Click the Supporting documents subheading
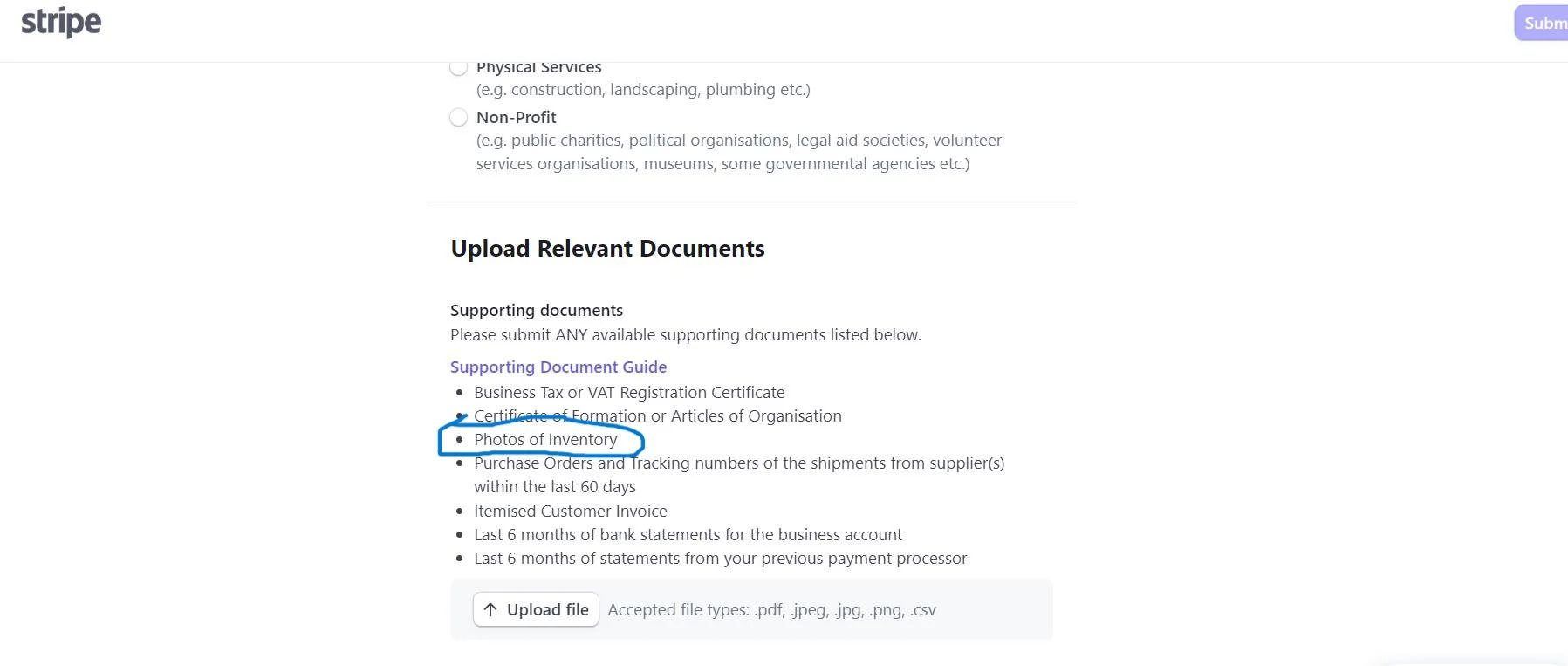 pos(537,310)
